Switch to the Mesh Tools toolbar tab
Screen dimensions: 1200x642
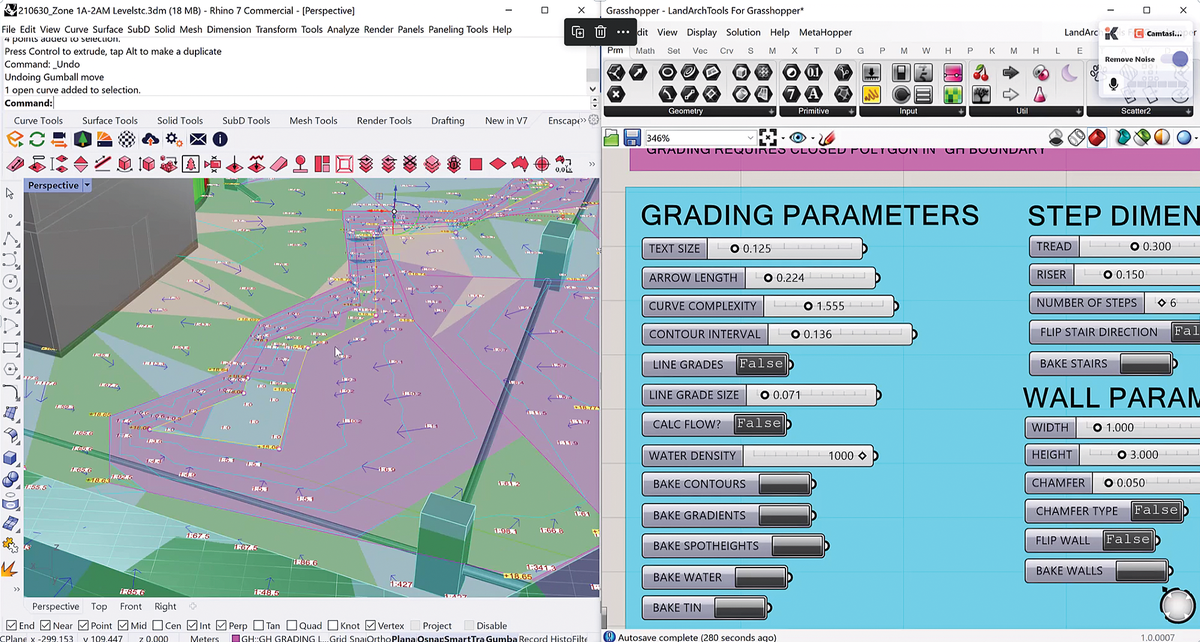pos(313,121)
